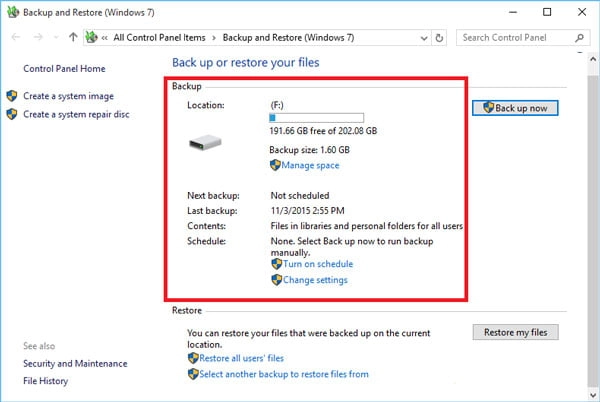600x402 pixels.
Task: Go up one folder level arrow
Action: (x=73, y=38)
